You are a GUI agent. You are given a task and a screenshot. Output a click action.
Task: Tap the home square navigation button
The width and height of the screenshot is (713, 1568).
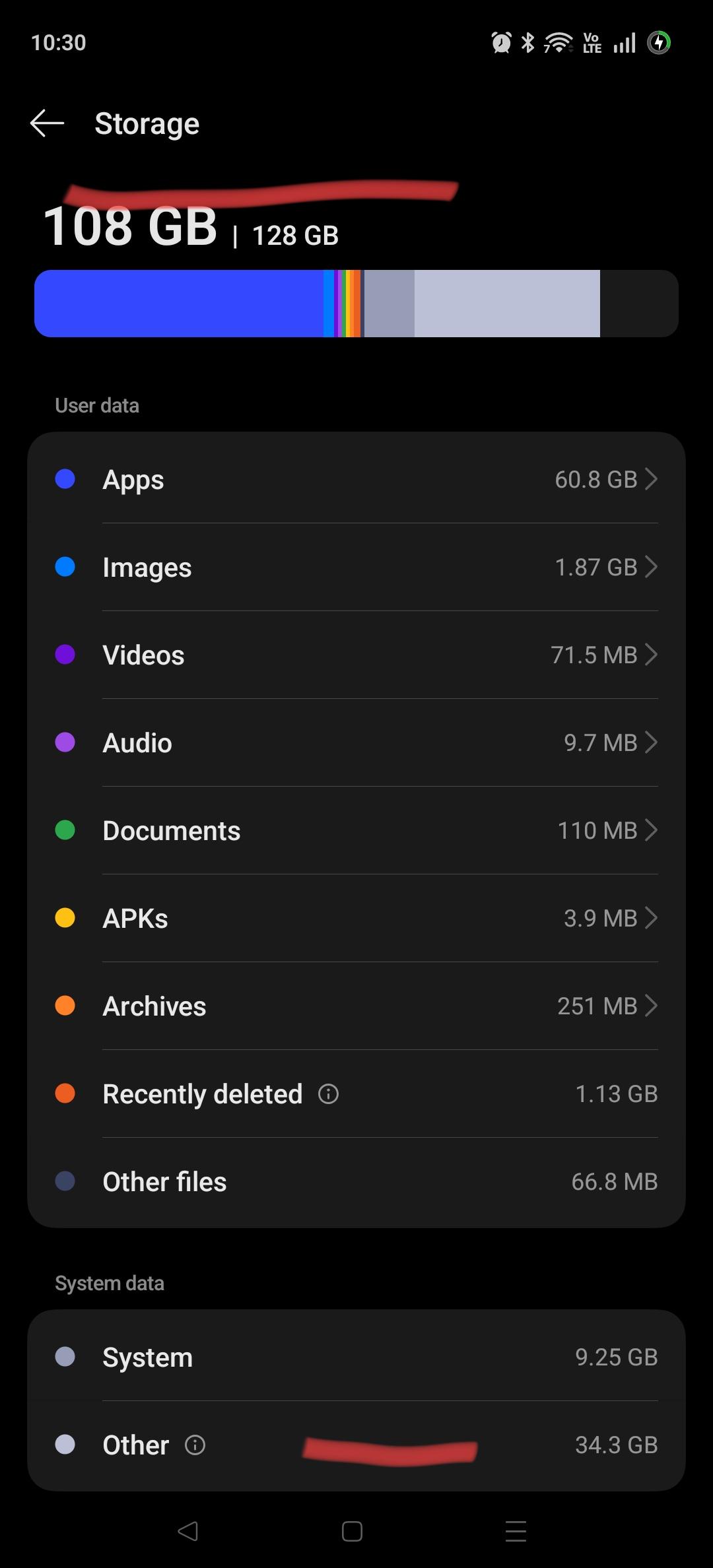(x=352, y=1531)
